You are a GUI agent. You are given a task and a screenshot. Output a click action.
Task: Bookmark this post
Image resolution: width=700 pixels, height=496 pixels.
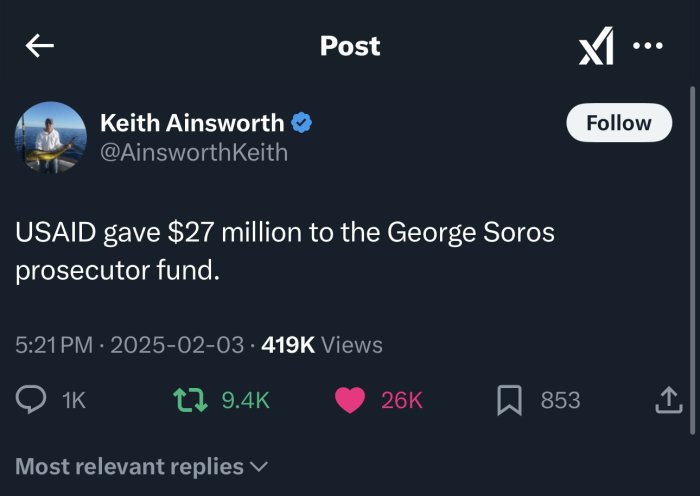511,400
